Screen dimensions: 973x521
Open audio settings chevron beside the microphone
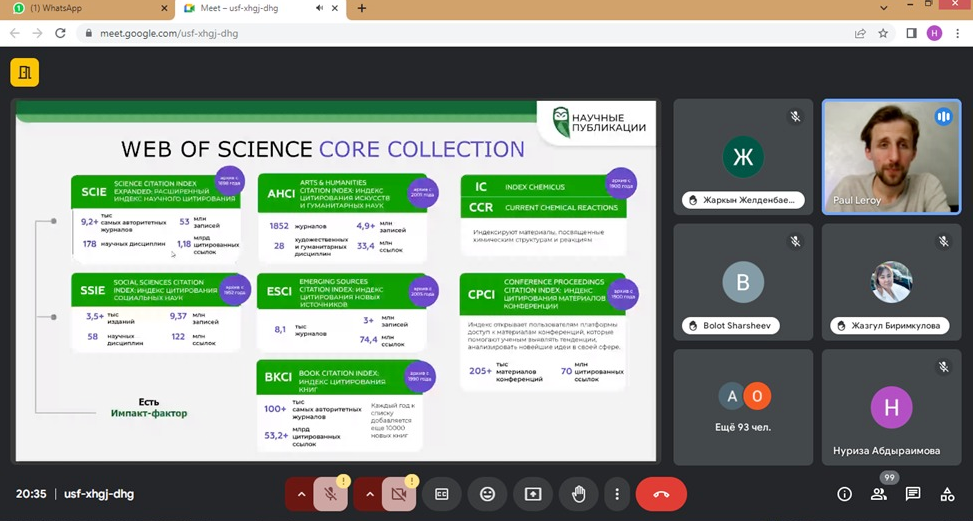pyautogui.click(x=301, y=494)
